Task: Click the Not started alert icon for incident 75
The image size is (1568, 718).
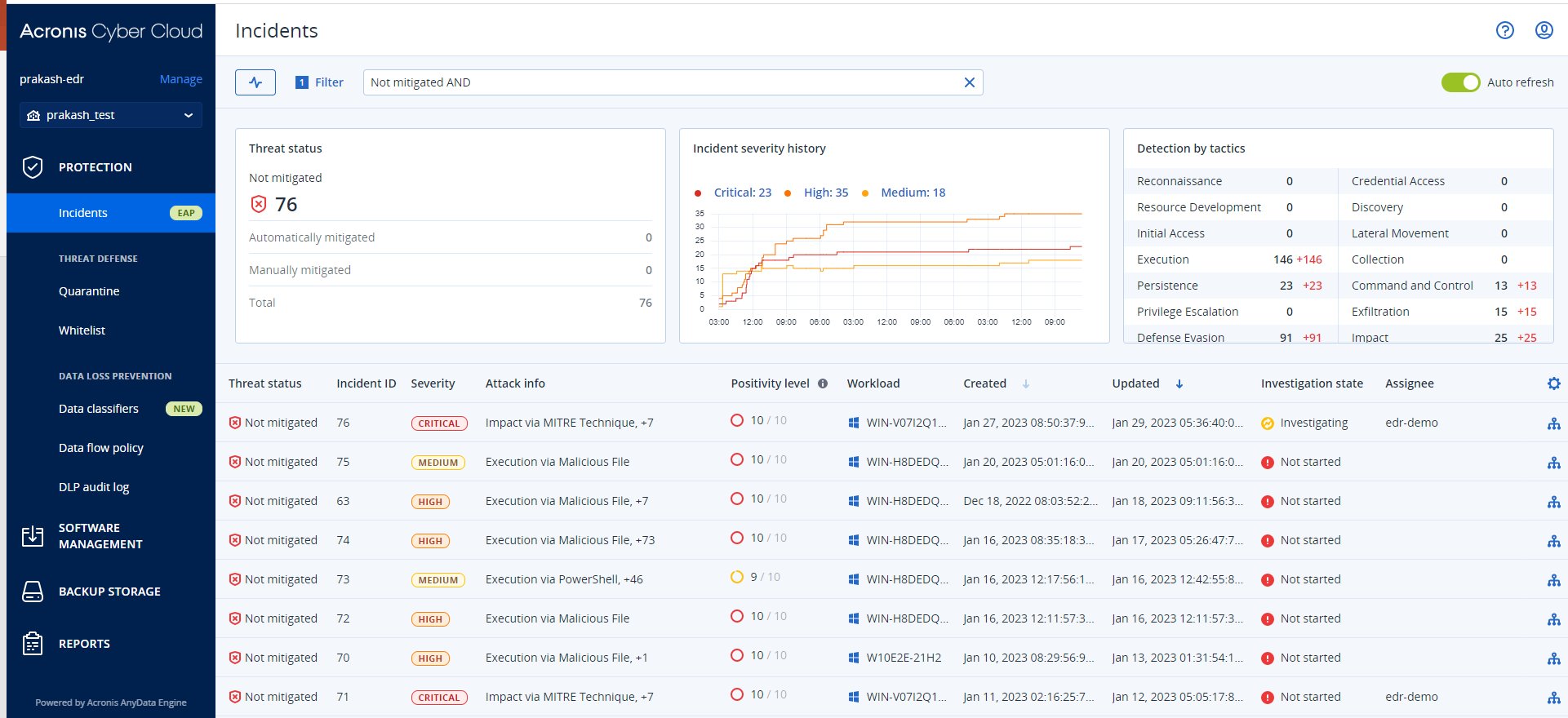Action: coord(1267,463)
